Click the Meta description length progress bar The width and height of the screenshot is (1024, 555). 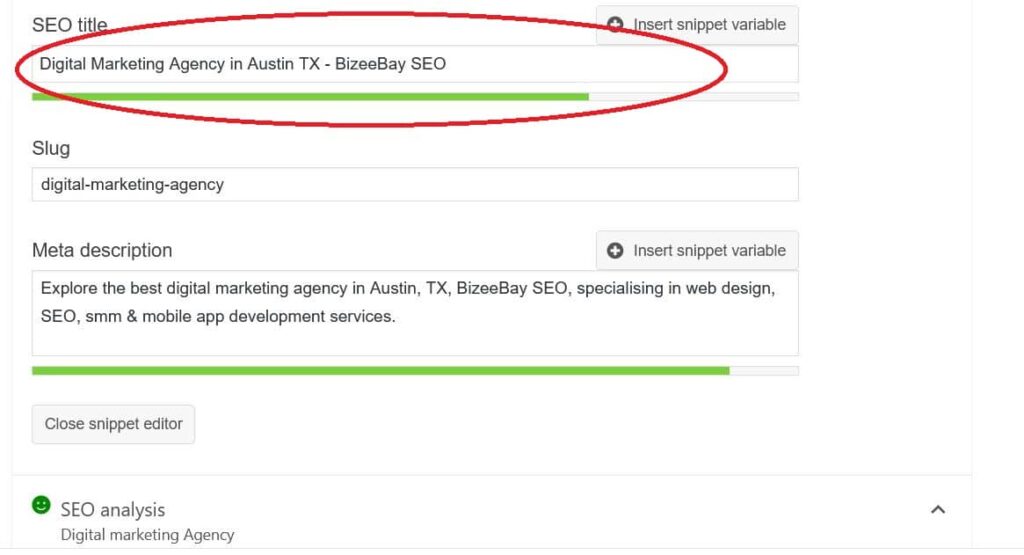(x=415, y=371)
